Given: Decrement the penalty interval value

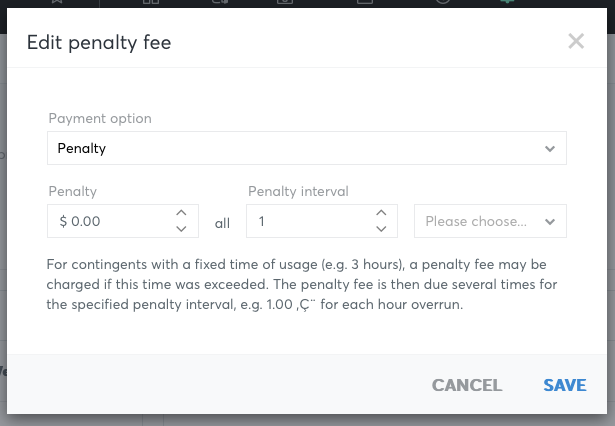Looking at the screenshot, I should [381, 229].
